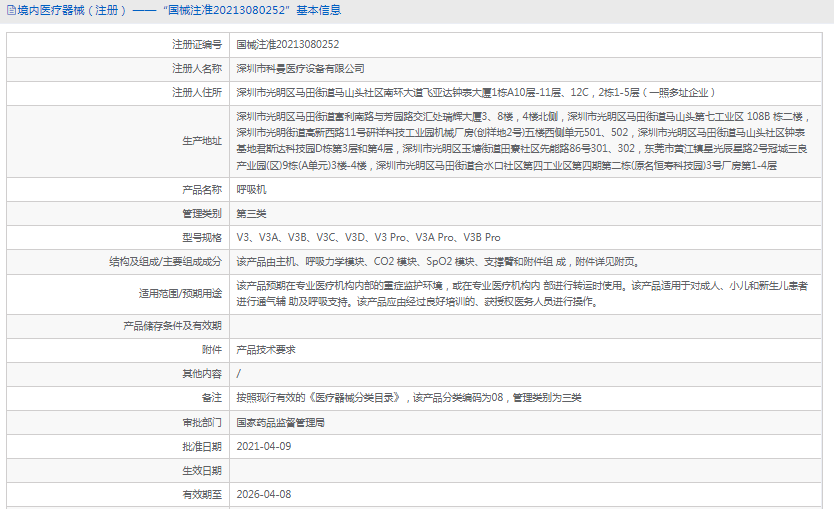Click the 有效期至 label

tap(202, 495)
